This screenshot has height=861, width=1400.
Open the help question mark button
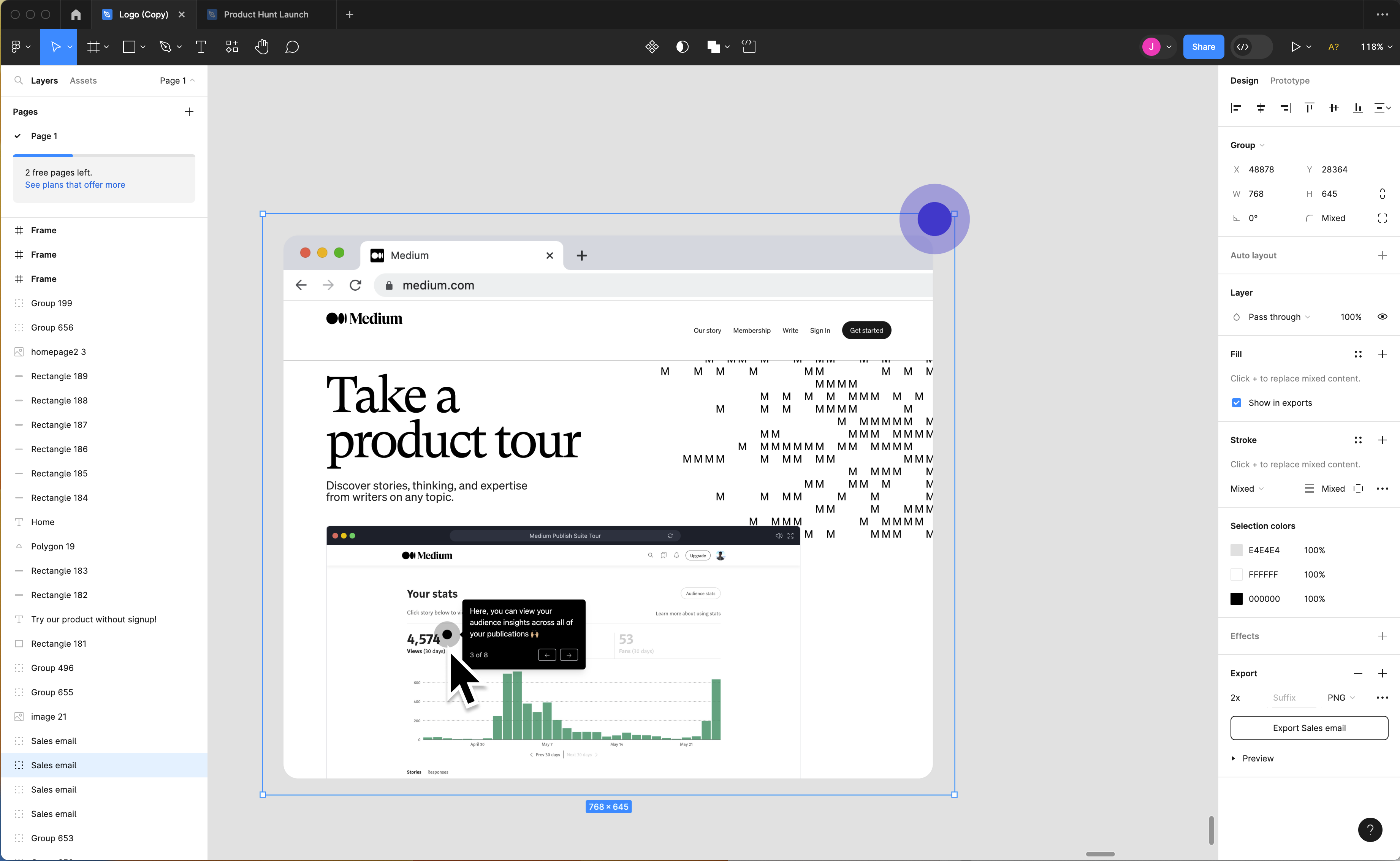1370,829
